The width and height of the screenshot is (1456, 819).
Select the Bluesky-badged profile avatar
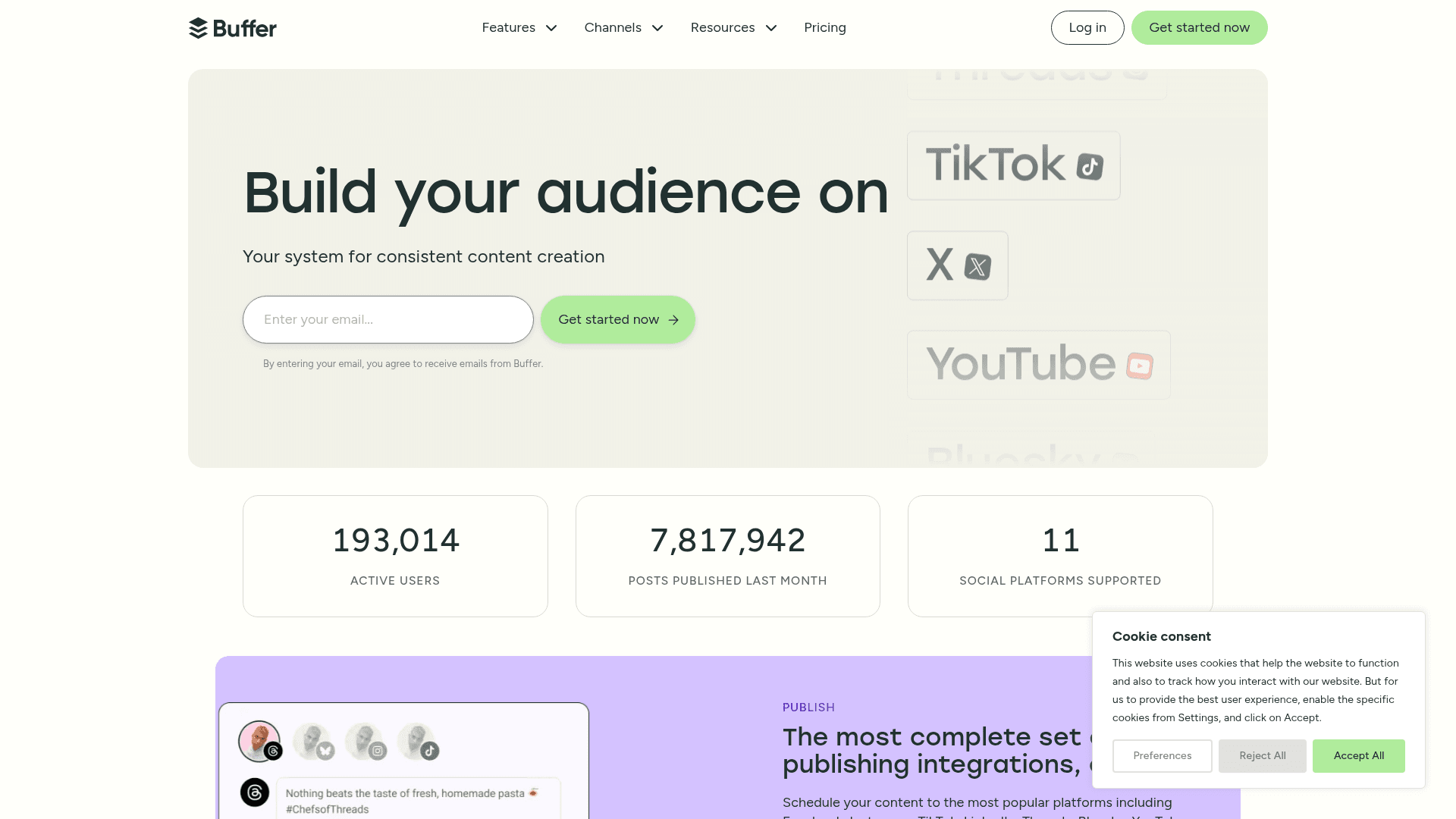coord(312,741)
